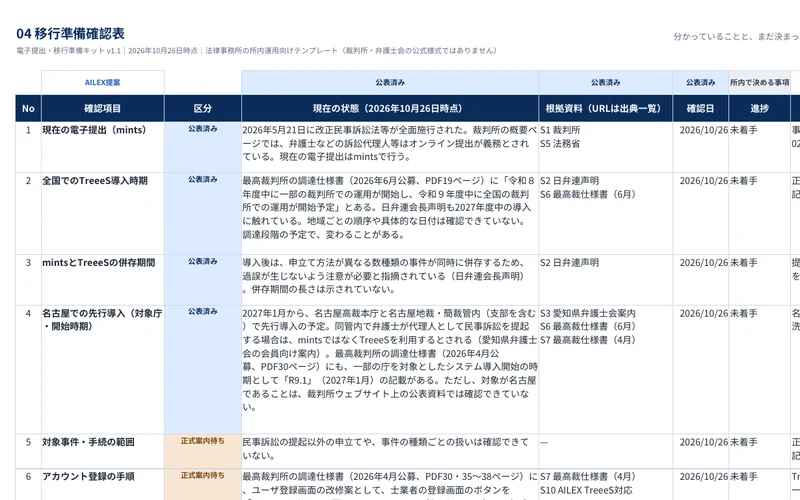Click the "進捗" column header
Viewport: 800px width, 500px height.
(x=759, y=108)
